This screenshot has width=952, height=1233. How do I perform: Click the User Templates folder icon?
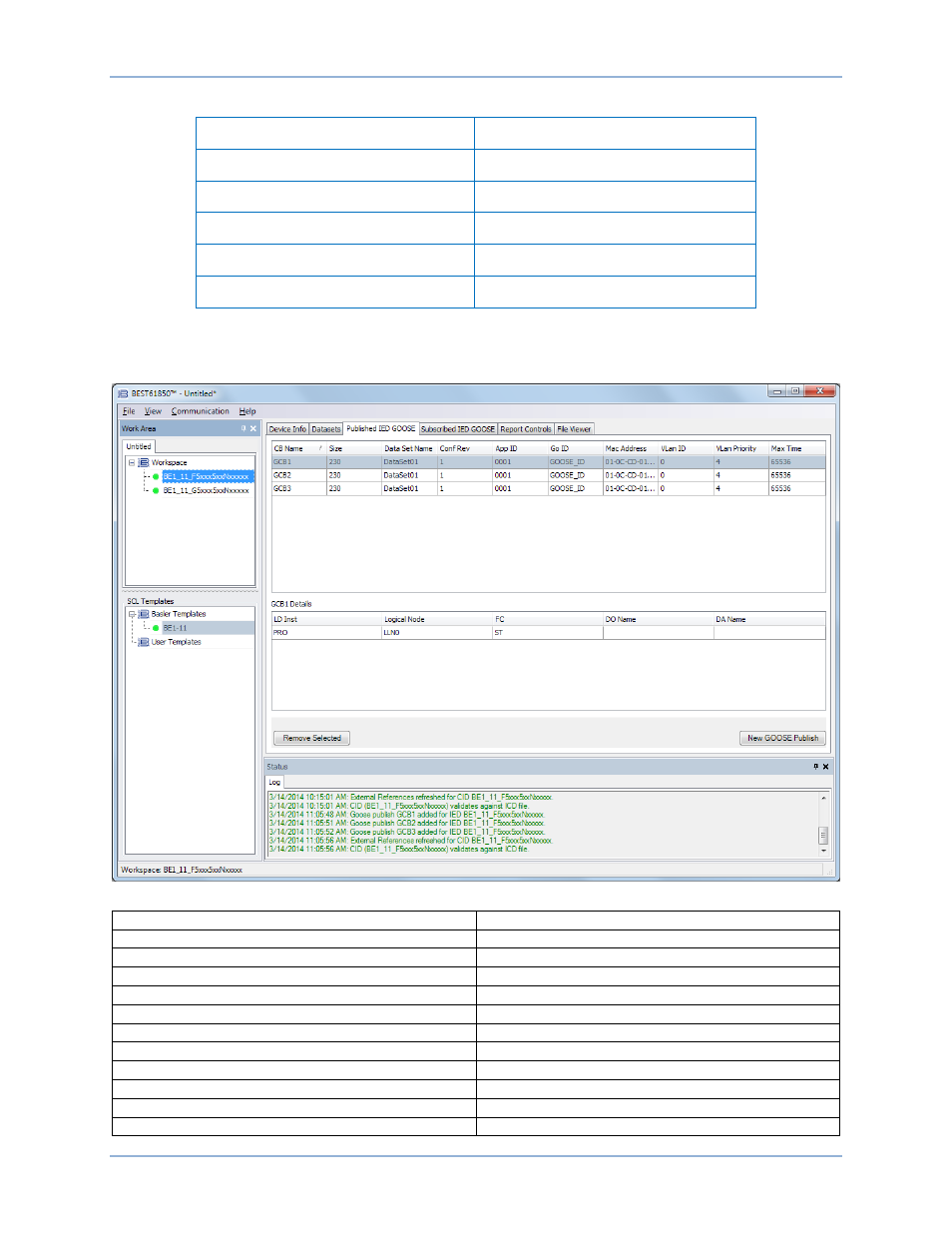(144, 642)
